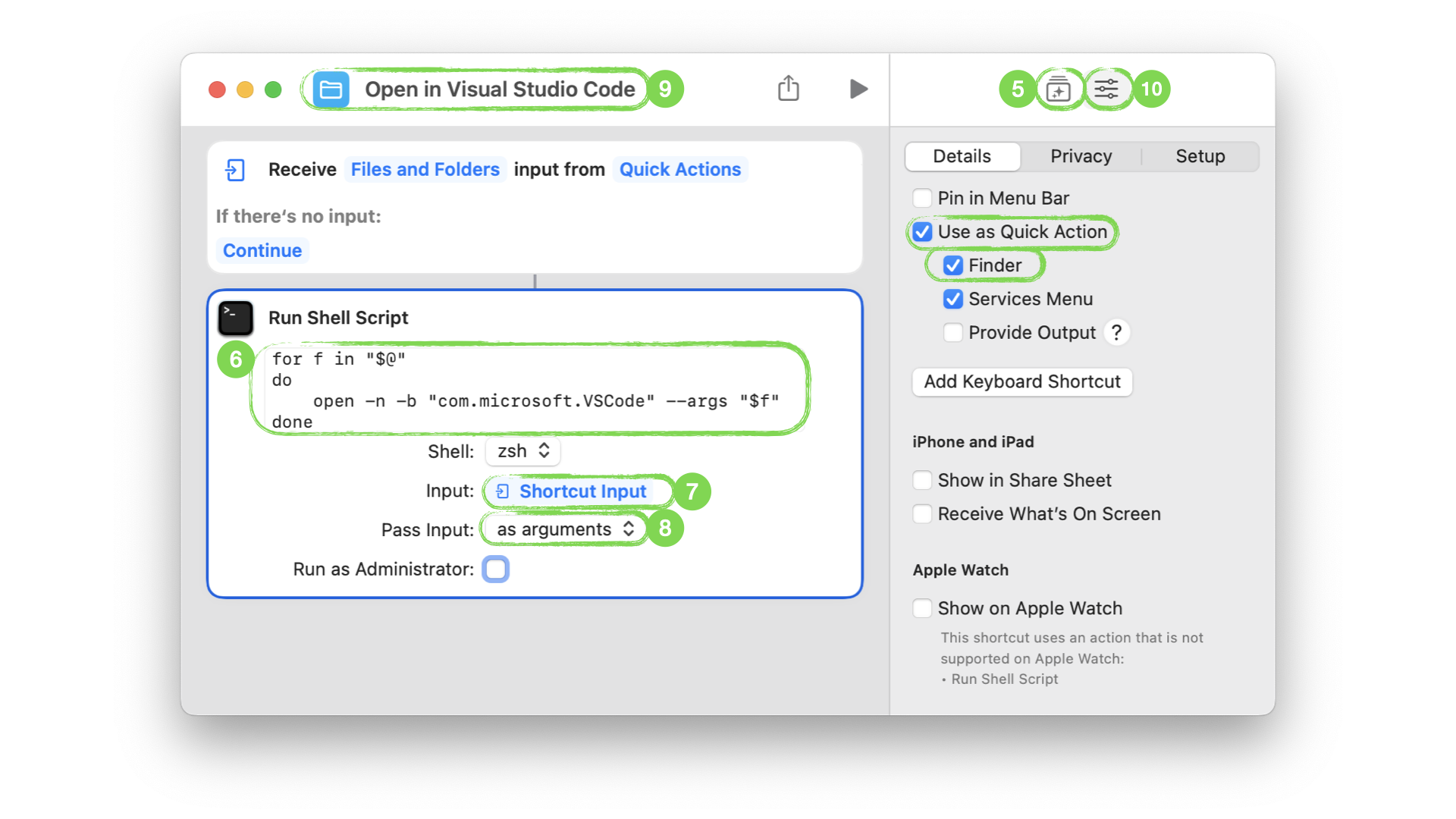Close the window with the red button
Viewport: 1456px width, 819px height.
click(217, 89)
